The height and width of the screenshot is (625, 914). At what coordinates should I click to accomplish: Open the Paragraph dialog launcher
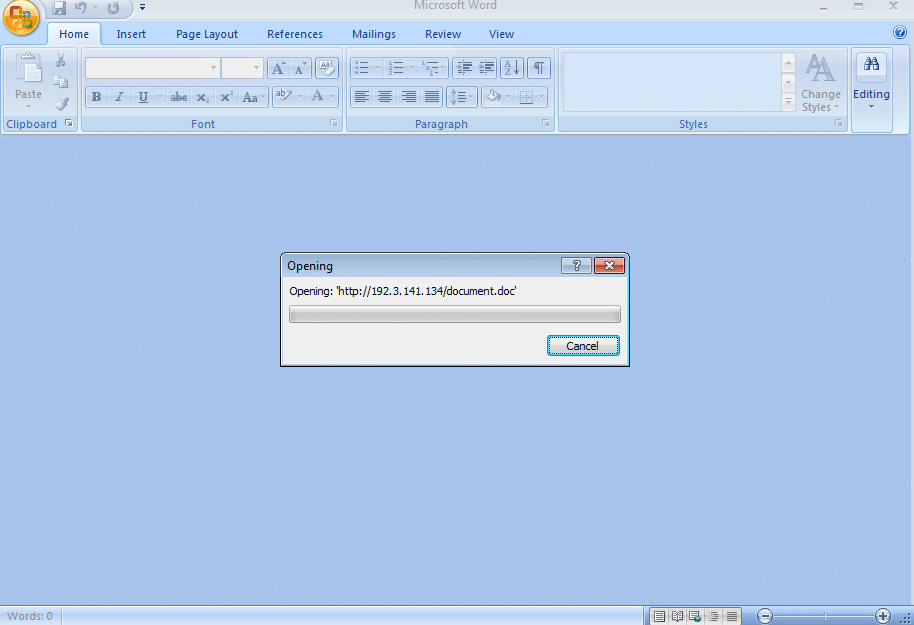click(546, 123)
